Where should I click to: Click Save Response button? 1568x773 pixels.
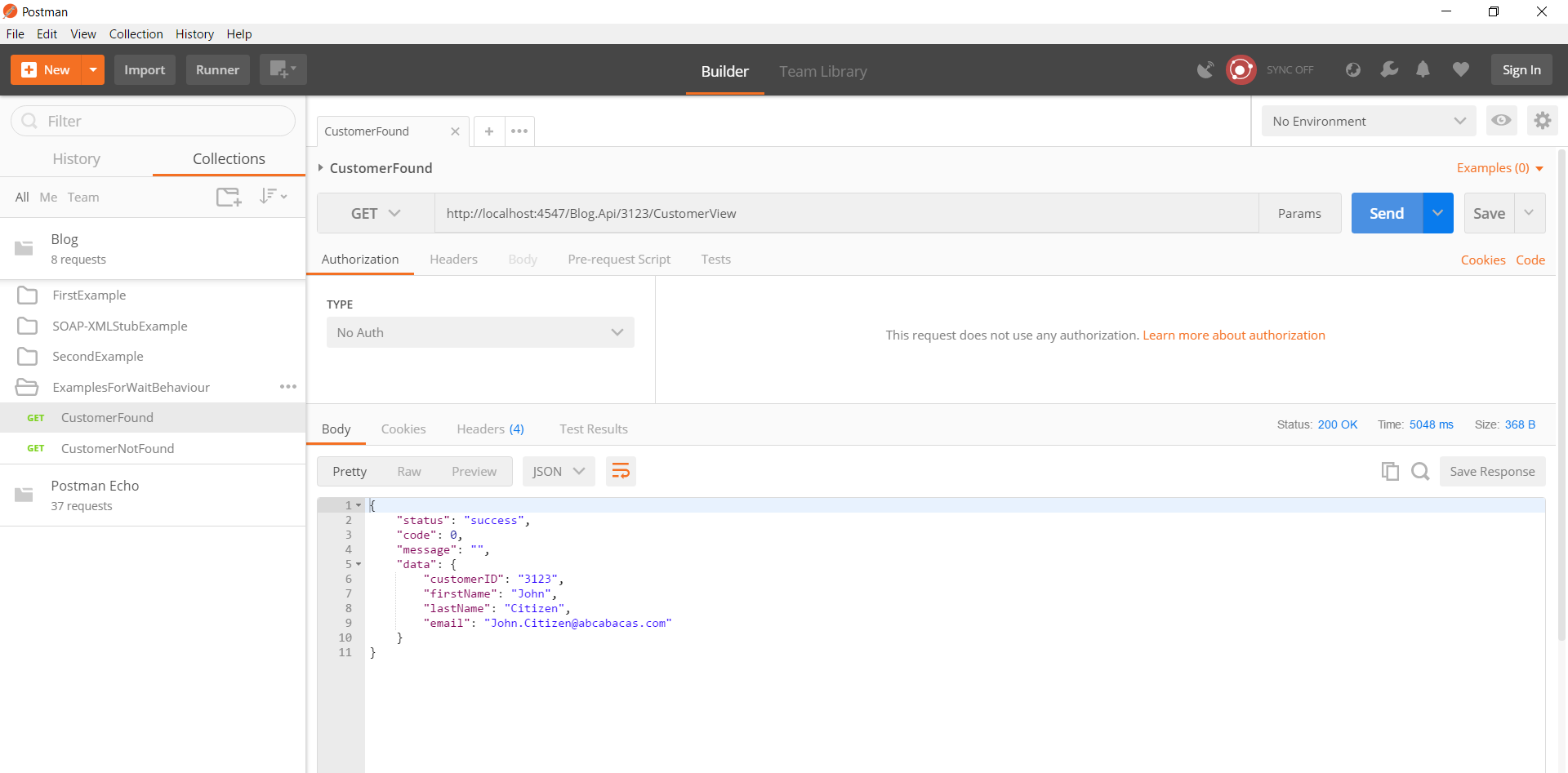1492,471
